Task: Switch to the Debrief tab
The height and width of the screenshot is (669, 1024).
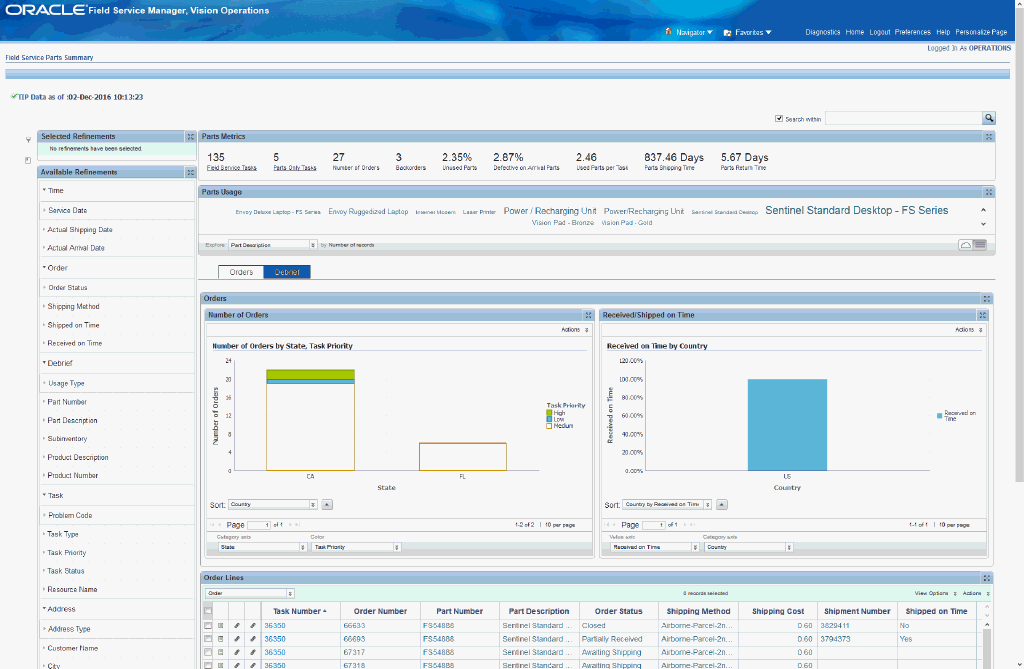Action: 287,272
